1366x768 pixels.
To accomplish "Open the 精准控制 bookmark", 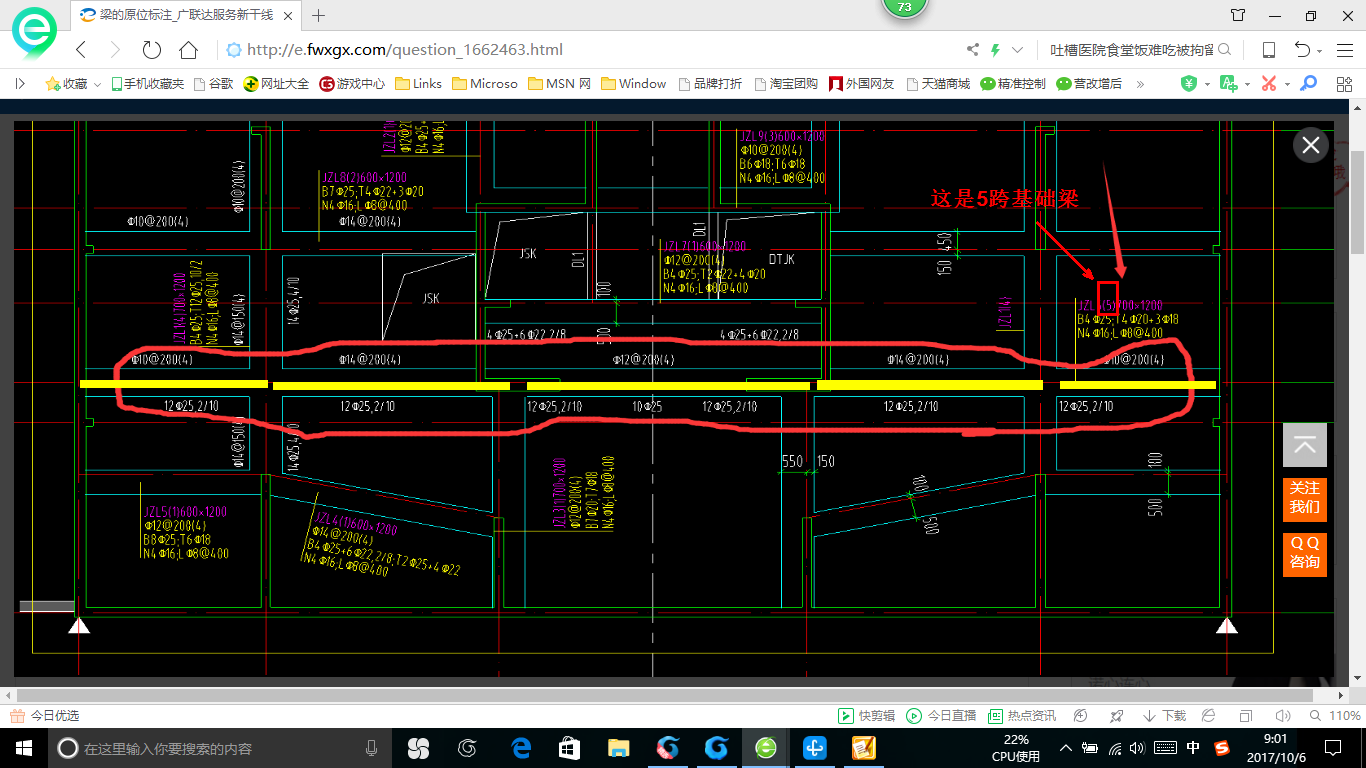I will [x=1013, y=84].
